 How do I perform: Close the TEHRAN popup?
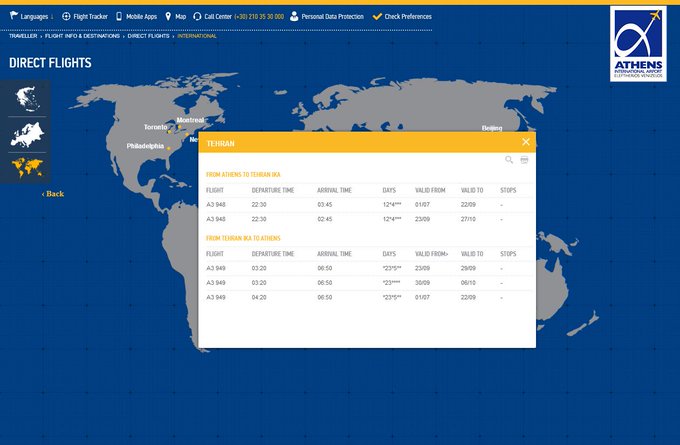pos(526,142)
